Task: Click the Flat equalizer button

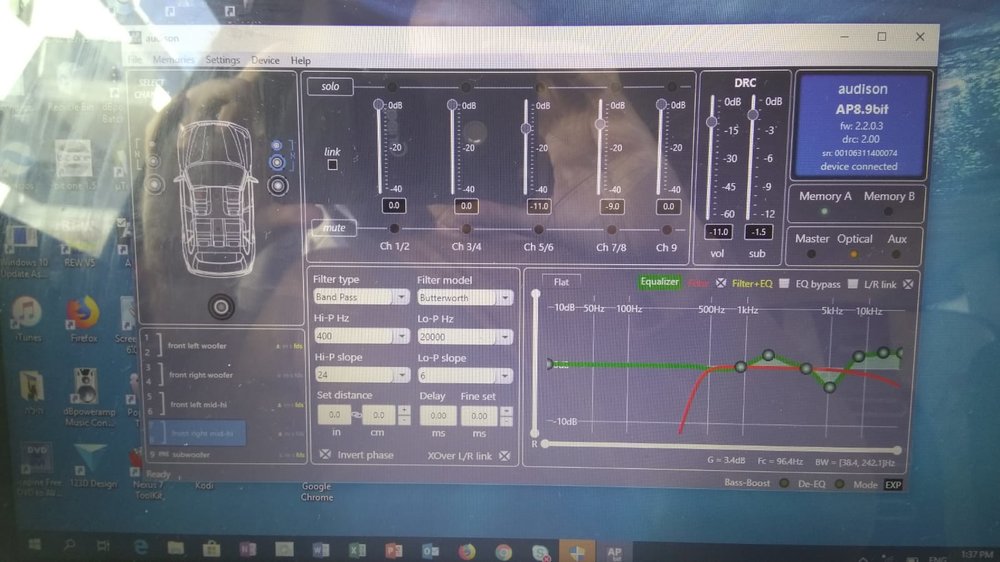Action: [561, 282]
